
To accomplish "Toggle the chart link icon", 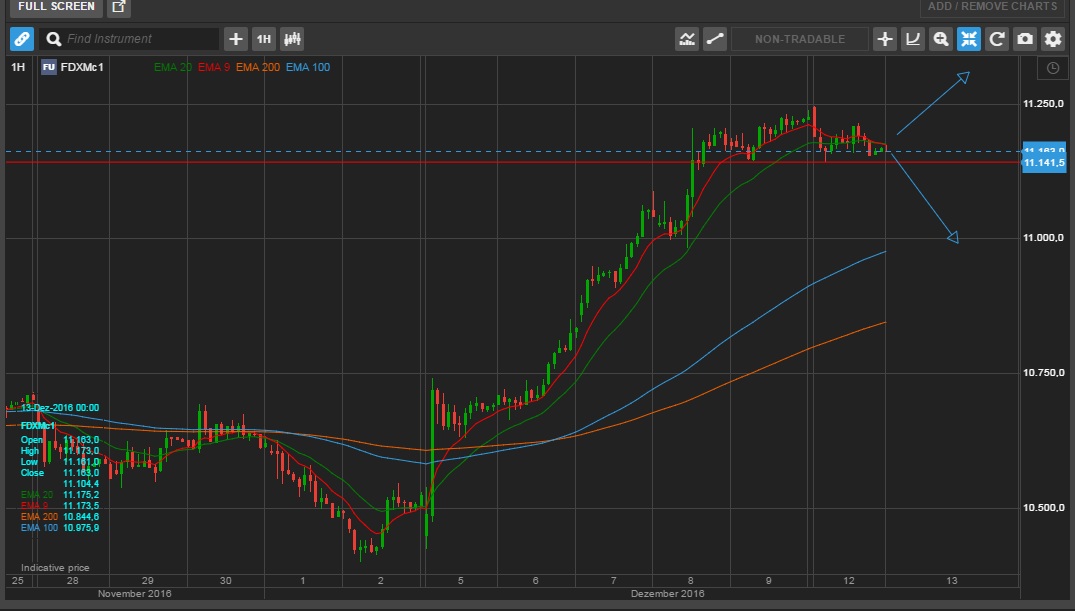I will 22,39.
